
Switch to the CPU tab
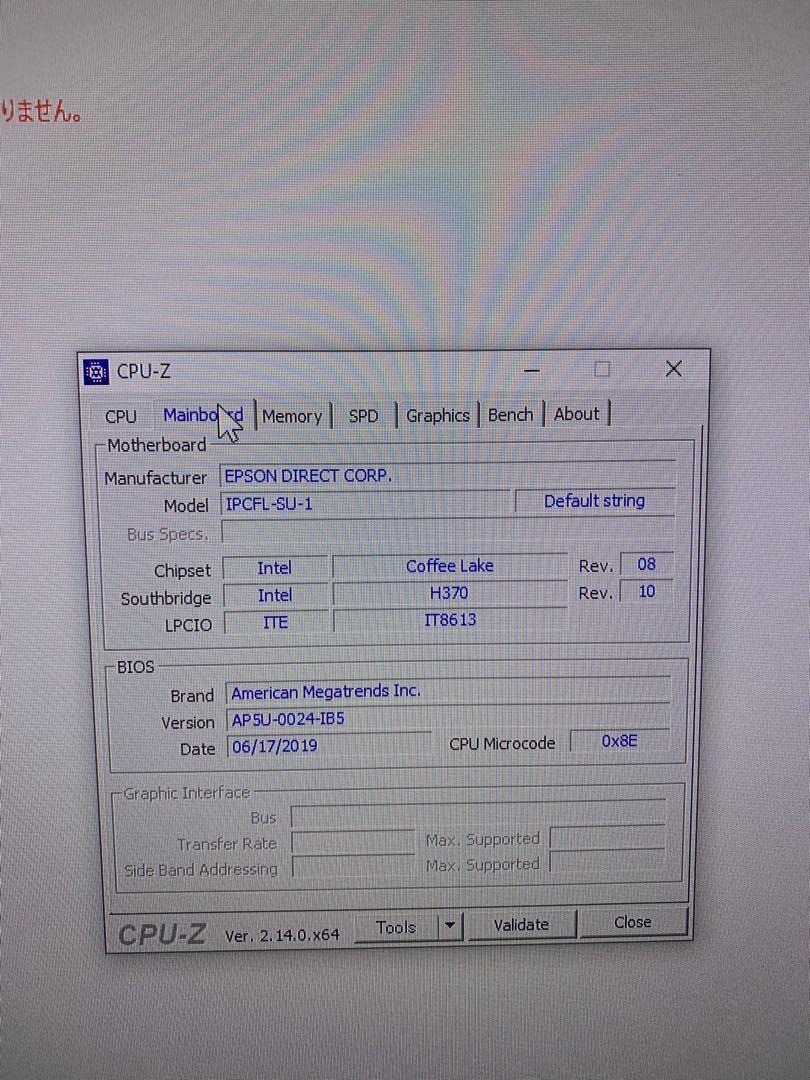[x=121, y=417]
